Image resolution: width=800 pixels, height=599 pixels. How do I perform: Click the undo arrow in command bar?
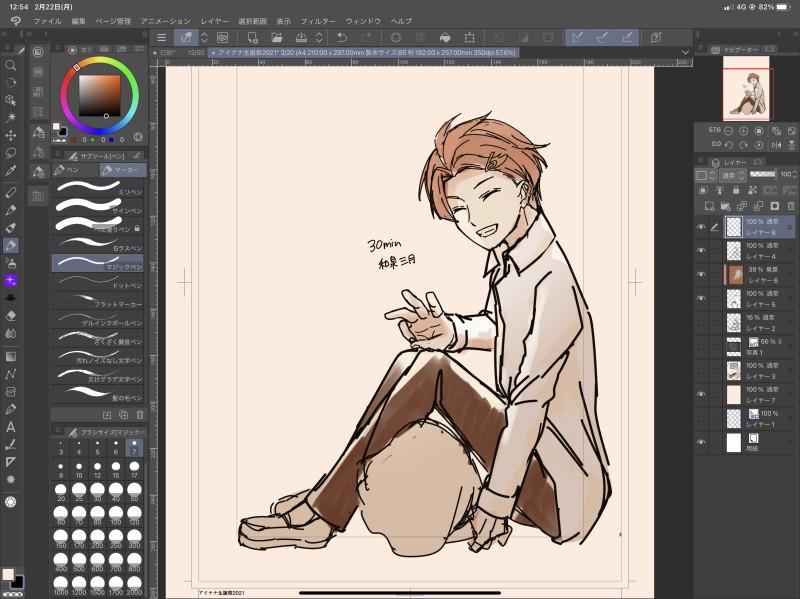342,37
